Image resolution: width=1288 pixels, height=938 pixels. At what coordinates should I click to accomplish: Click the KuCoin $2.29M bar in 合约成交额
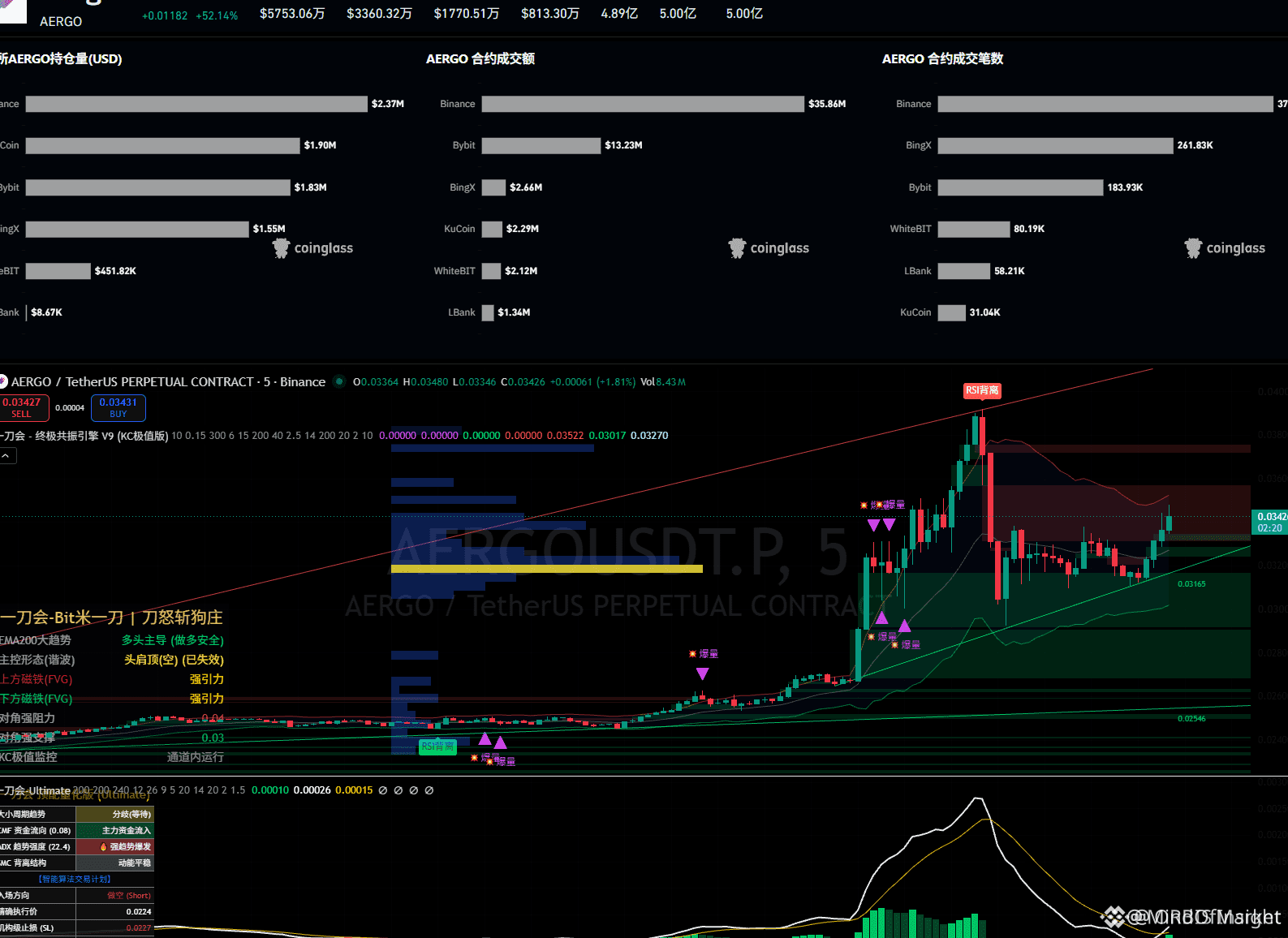coord(492,229)
